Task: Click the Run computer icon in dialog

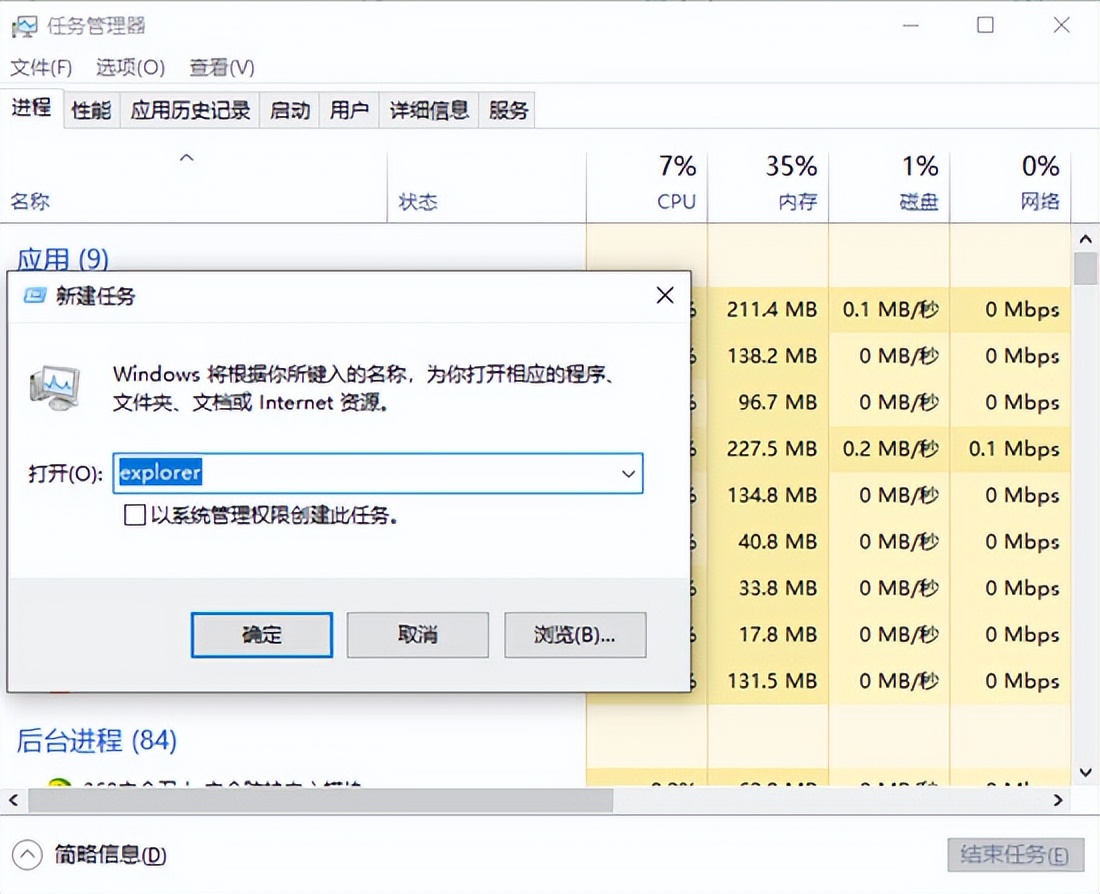Action: [55, 388]
